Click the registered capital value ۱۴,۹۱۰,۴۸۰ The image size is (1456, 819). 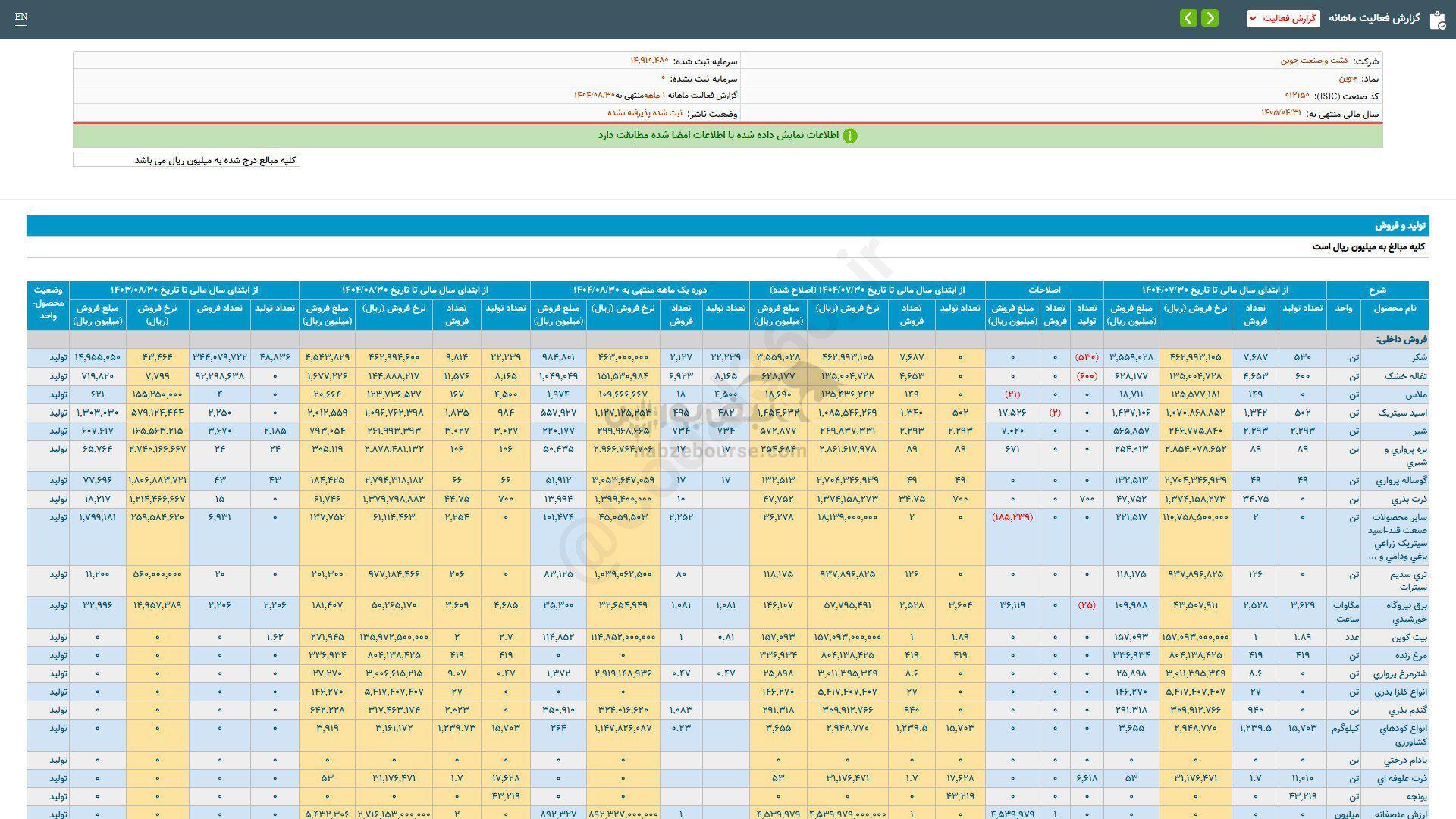tap(649, 61)
